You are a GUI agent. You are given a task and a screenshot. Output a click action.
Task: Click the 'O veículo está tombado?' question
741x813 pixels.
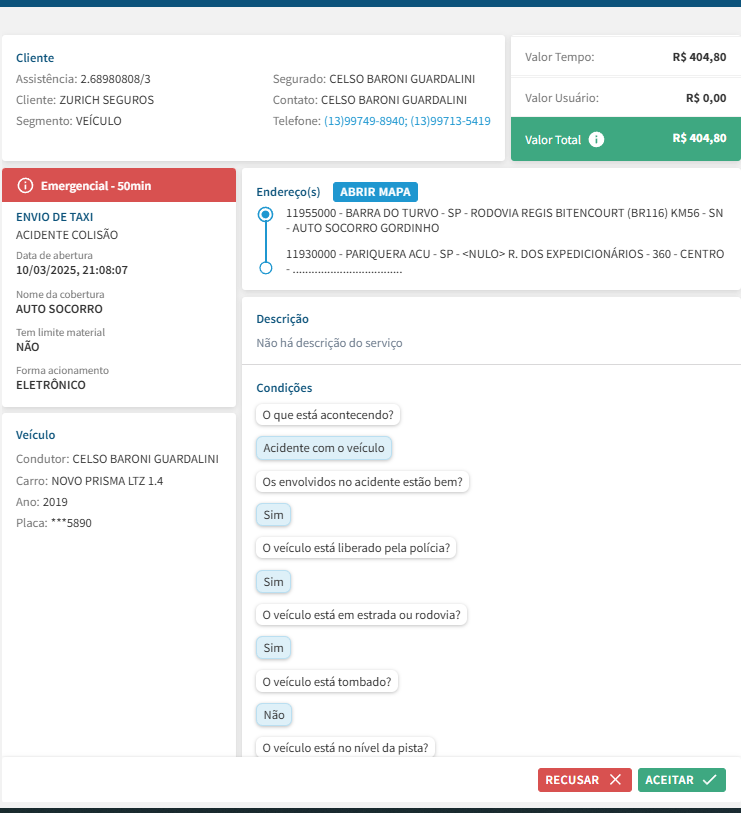point(327,682)
